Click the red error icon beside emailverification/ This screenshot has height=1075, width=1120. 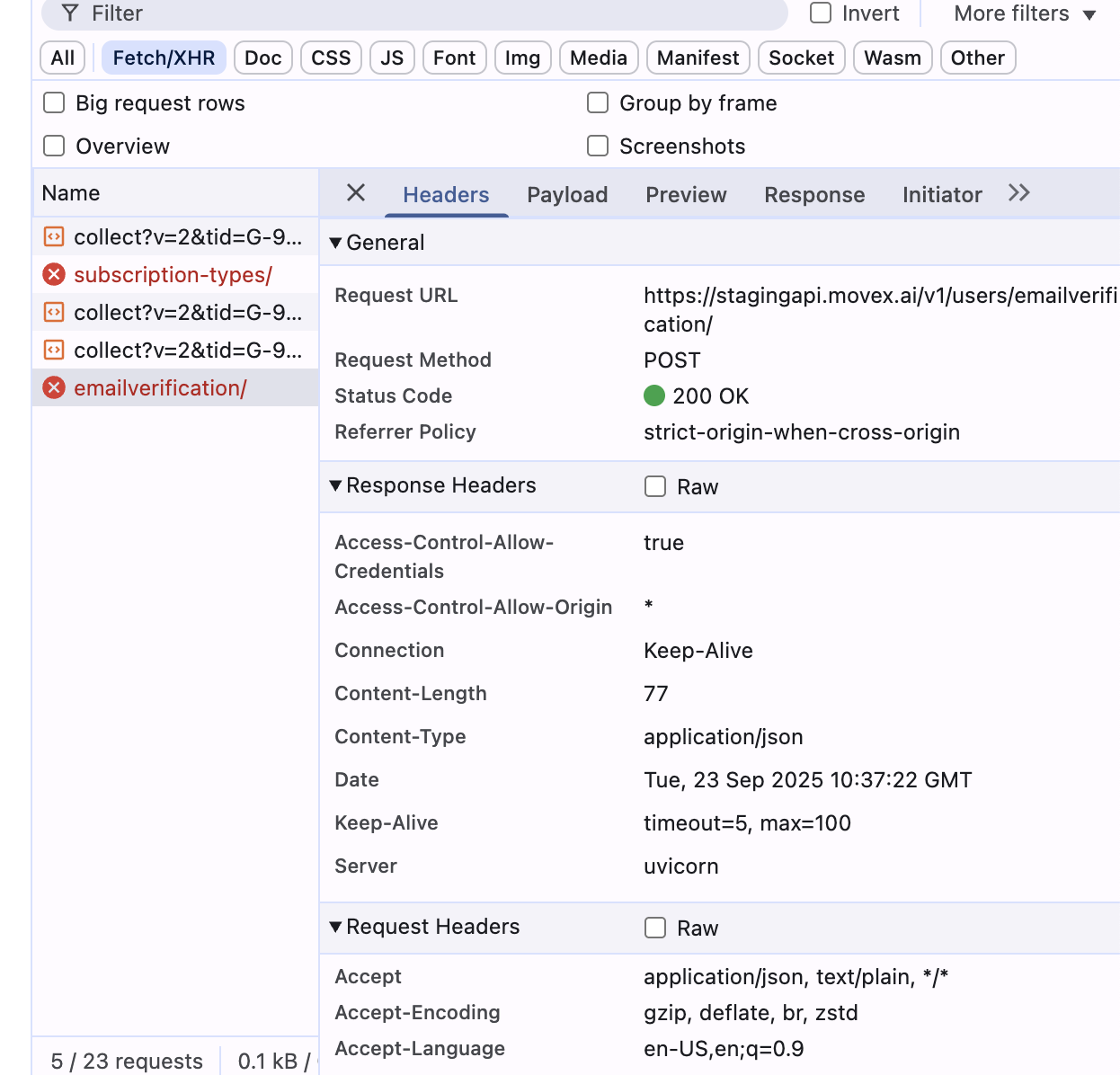tap(55, 388)
